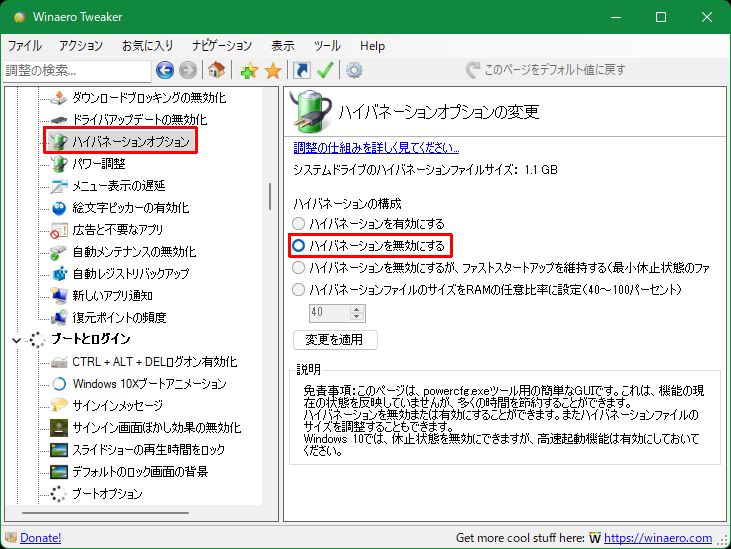Open the Donate! link
Screen dimensions: 731x549
pos(40,538)
